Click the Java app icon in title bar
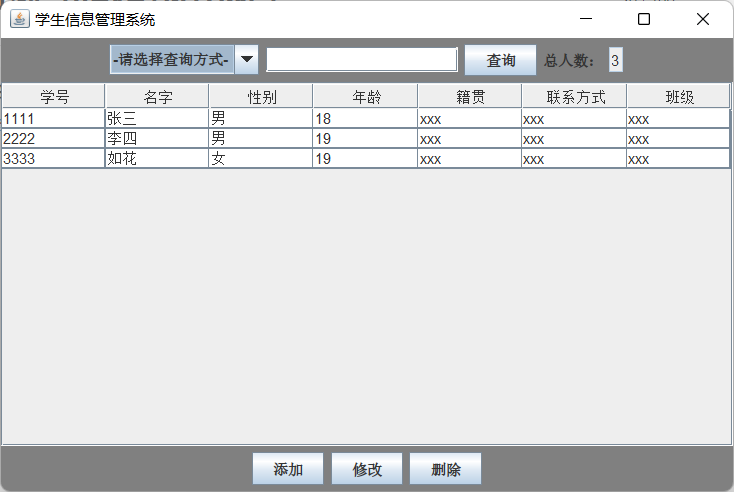This screenshot has width=734, height=492. point(20,19)
